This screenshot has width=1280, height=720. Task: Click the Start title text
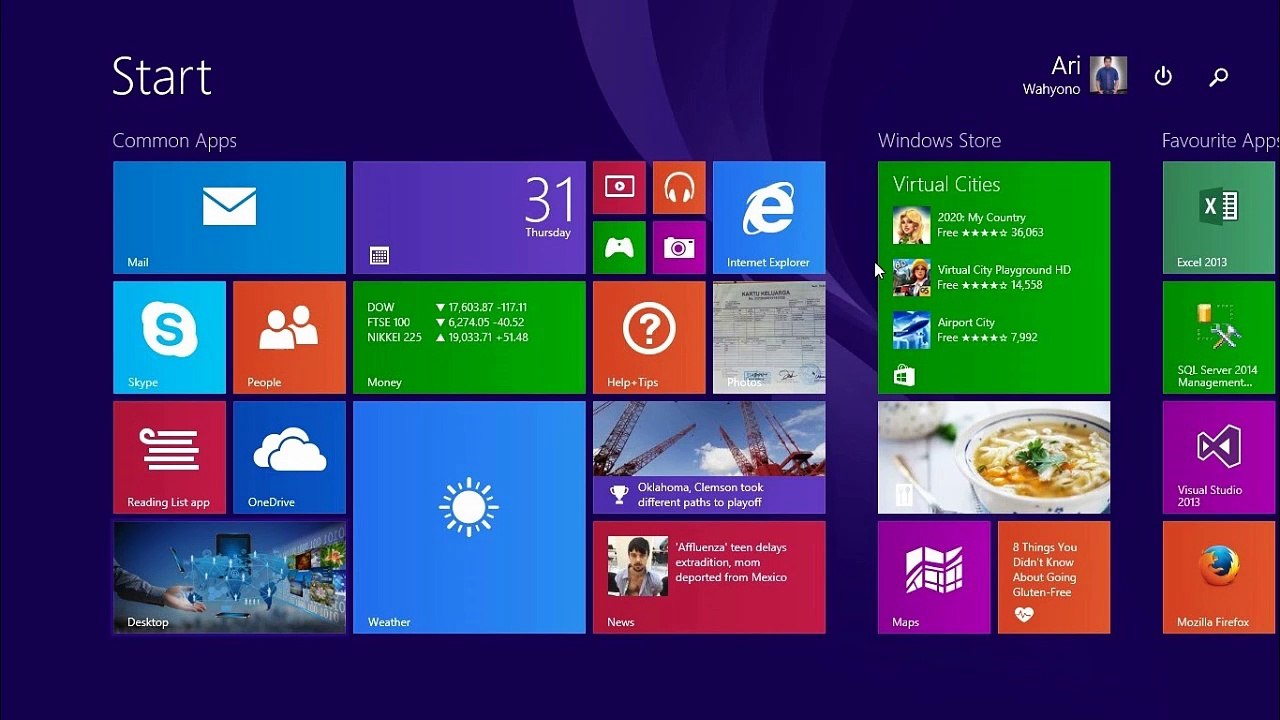[162, 76]
